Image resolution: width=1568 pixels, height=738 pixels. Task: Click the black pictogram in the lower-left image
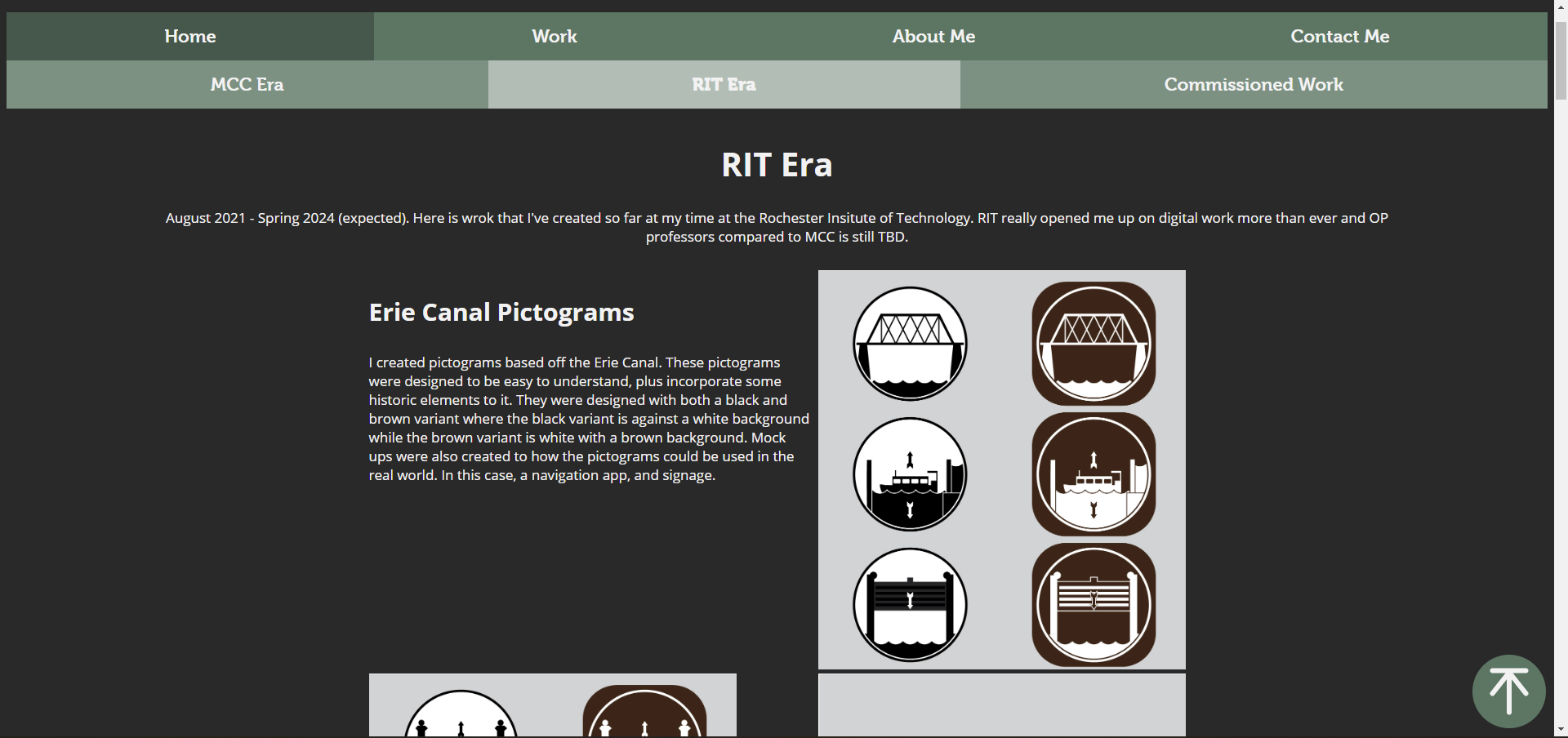pyautogui.click(x=461, y=714)
